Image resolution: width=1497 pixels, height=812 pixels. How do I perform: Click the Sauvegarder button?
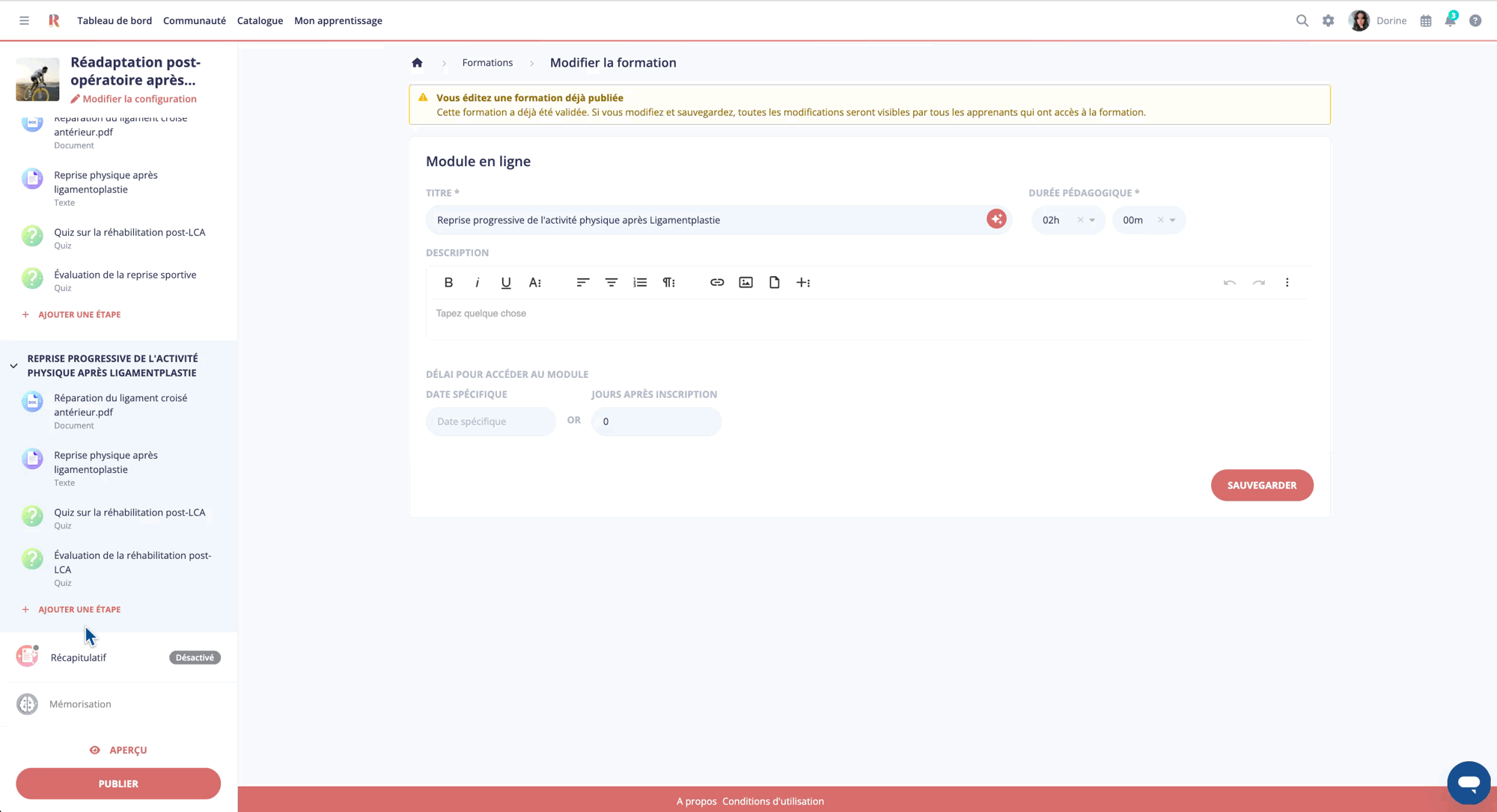[1262, 485]
